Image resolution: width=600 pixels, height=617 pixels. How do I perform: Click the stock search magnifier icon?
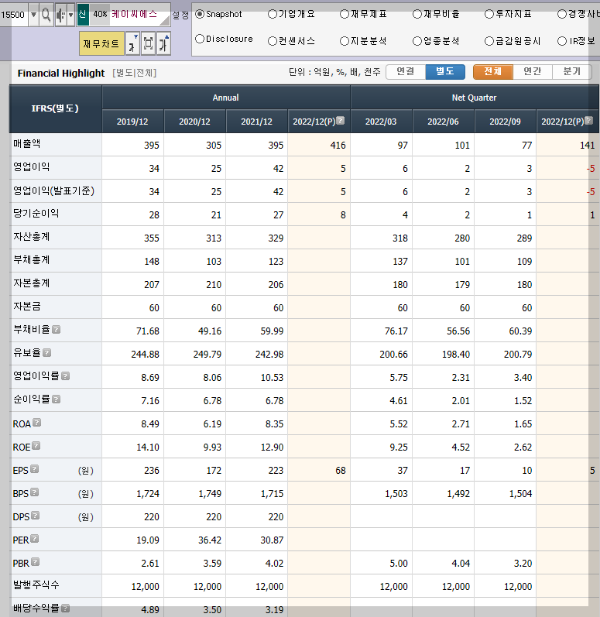(x=46, y=15)
